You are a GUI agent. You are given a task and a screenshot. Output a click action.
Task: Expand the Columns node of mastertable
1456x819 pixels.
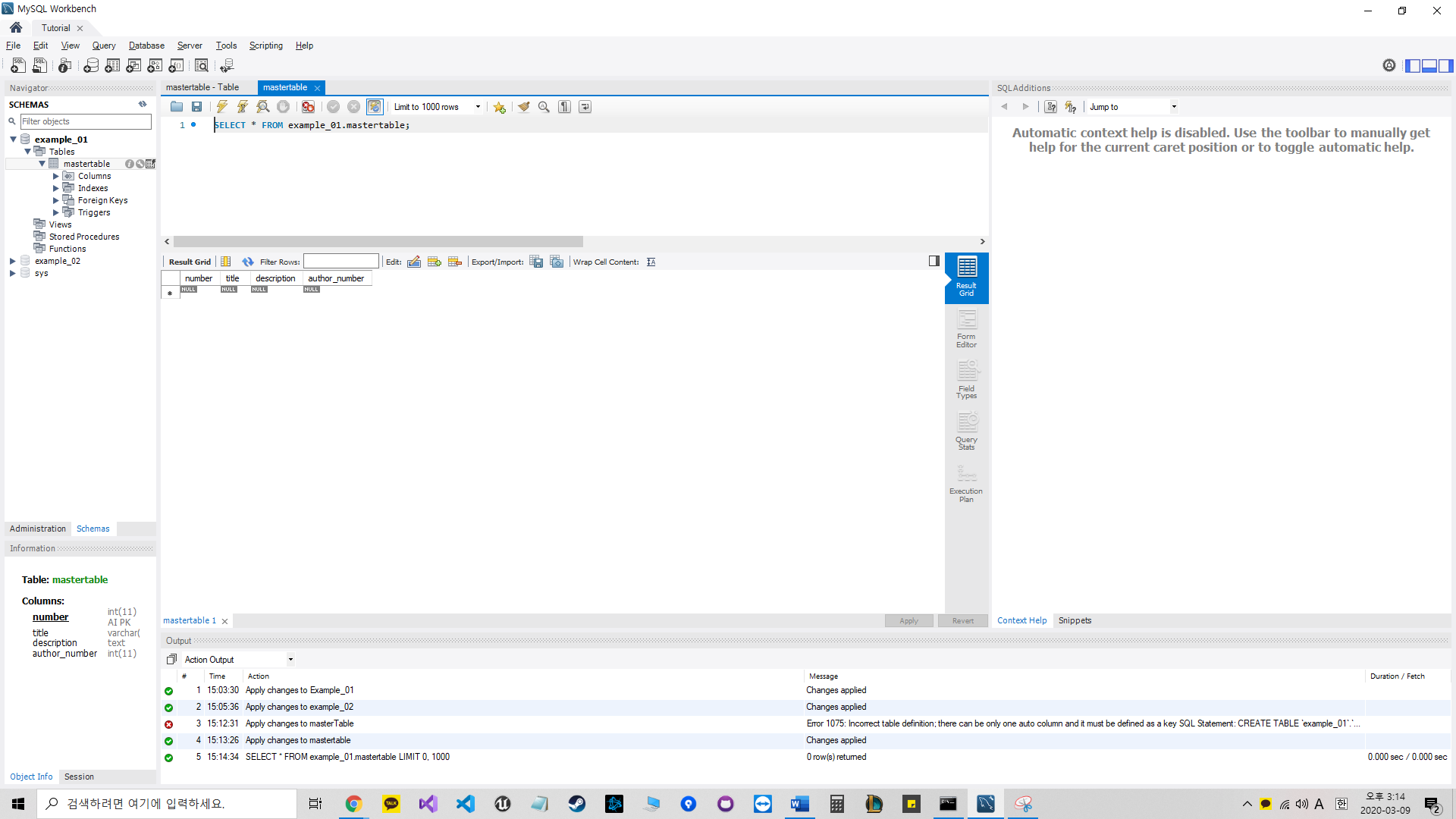[x=56, y=176]
